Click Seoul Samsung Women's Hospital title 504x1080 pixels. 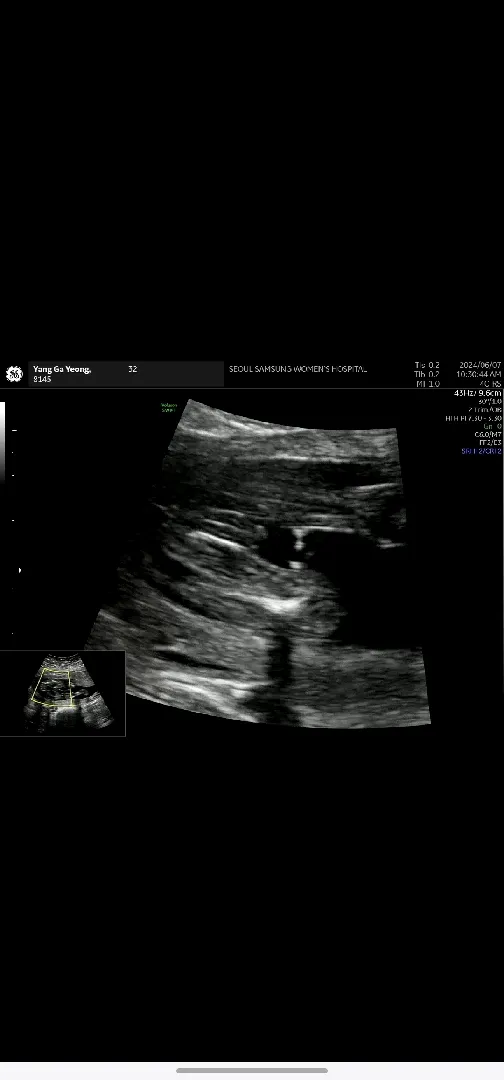298,369
